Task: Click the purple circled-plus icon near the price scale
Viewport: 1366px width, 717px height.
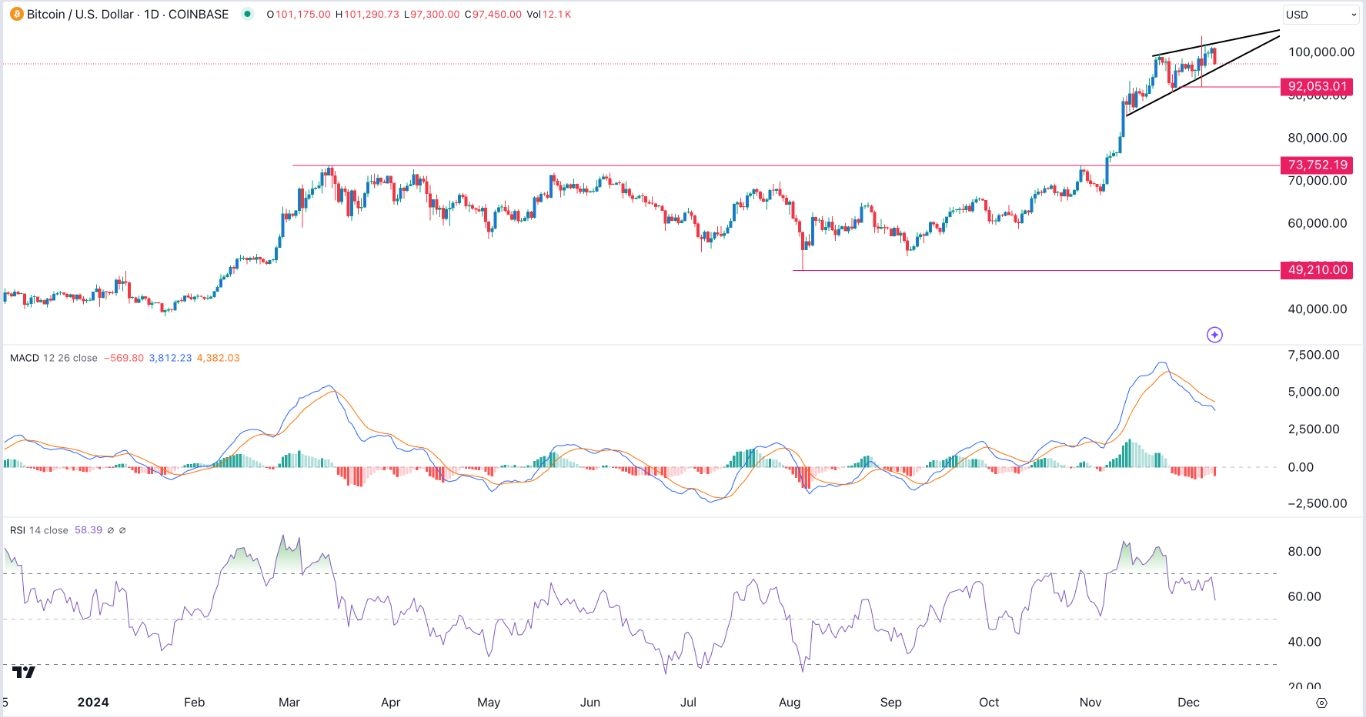Action: point(1214,335)
